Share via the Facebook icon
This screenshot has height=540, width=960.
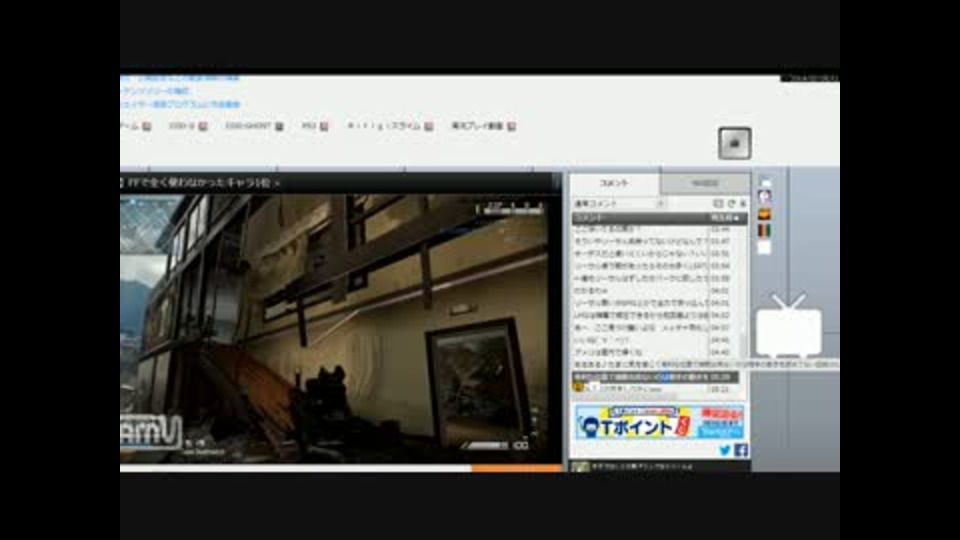pyautogui.click(x=741, y=450)
